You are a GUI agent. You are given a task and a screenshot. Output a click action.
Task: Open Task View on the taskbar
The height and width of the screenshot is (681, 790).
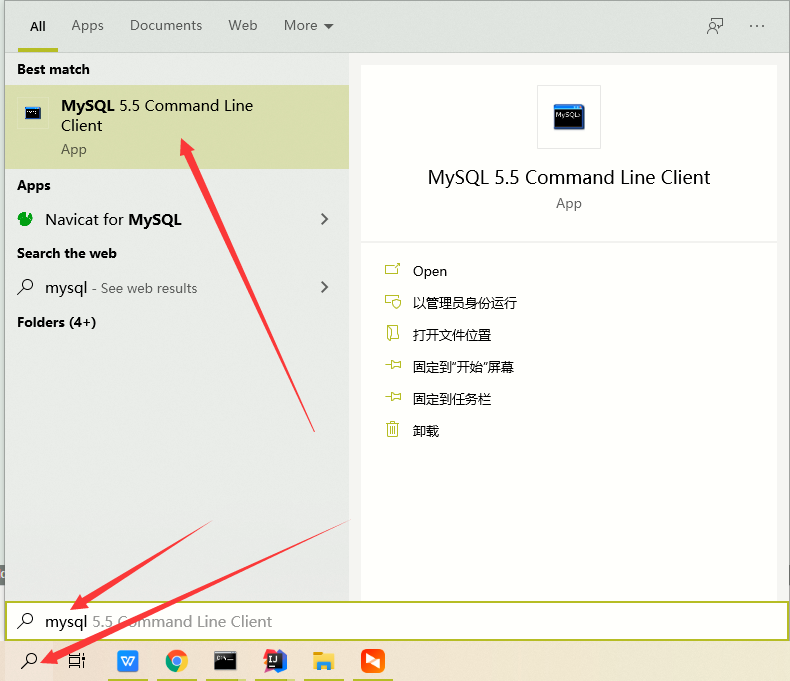[77, 661]
